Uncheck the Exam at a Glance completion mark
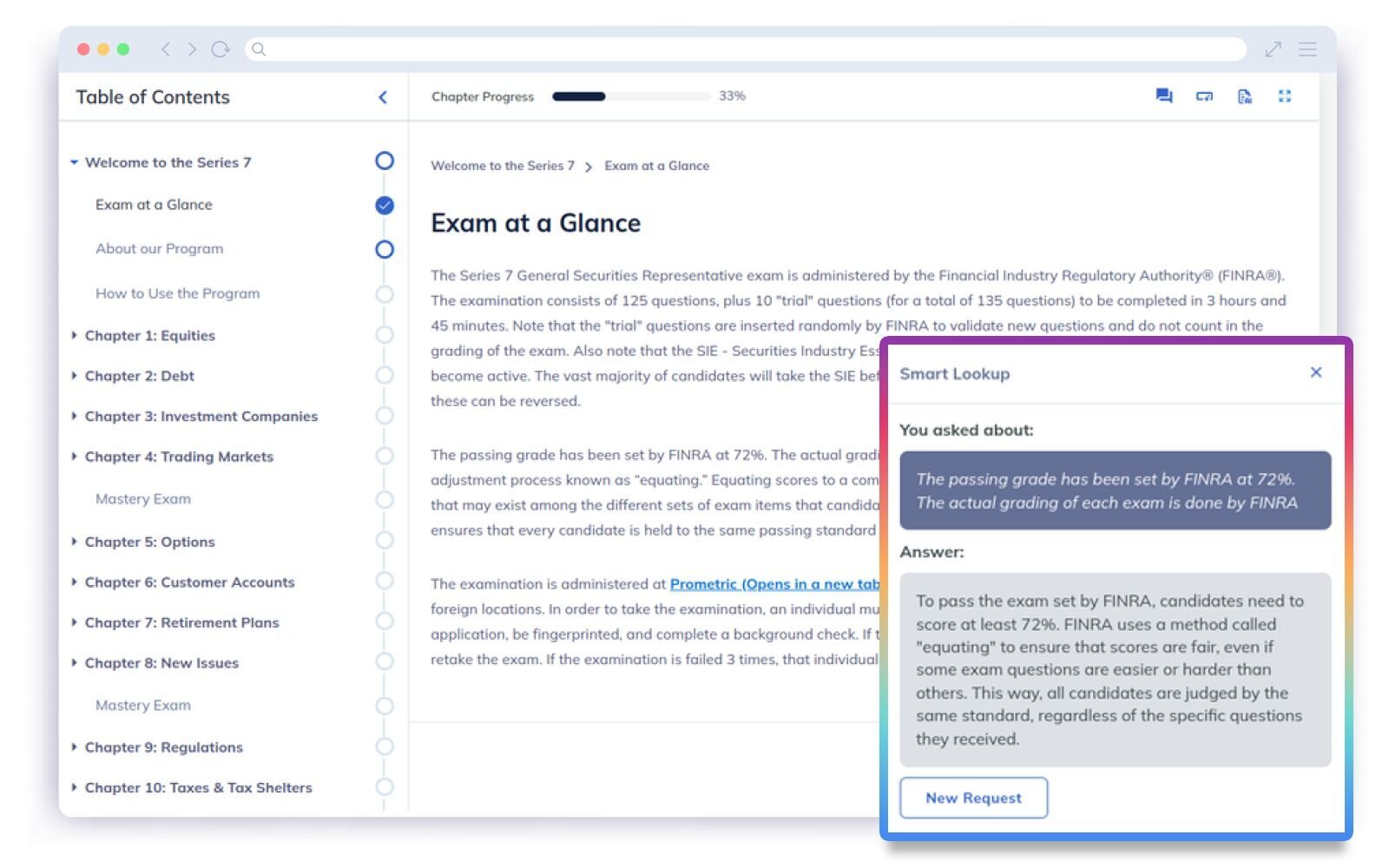1389x868 pixels. (384, 206)
